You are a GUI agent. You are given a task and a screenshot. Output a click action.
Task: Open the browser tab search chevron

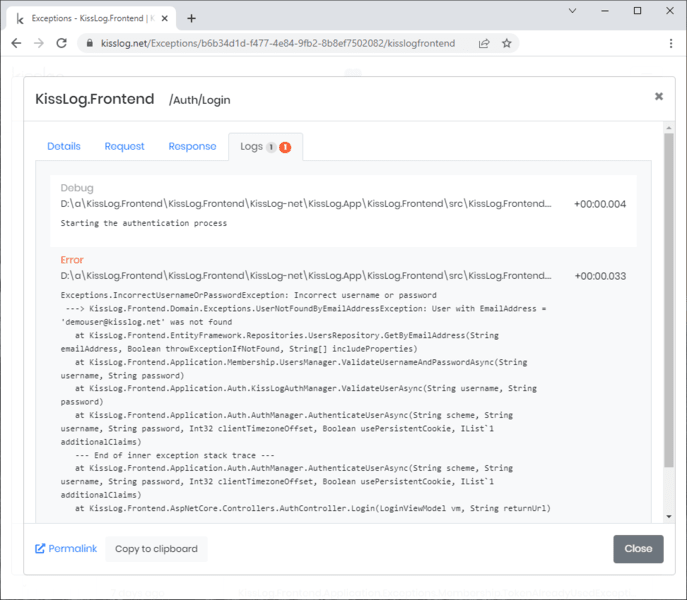(572, 11)
